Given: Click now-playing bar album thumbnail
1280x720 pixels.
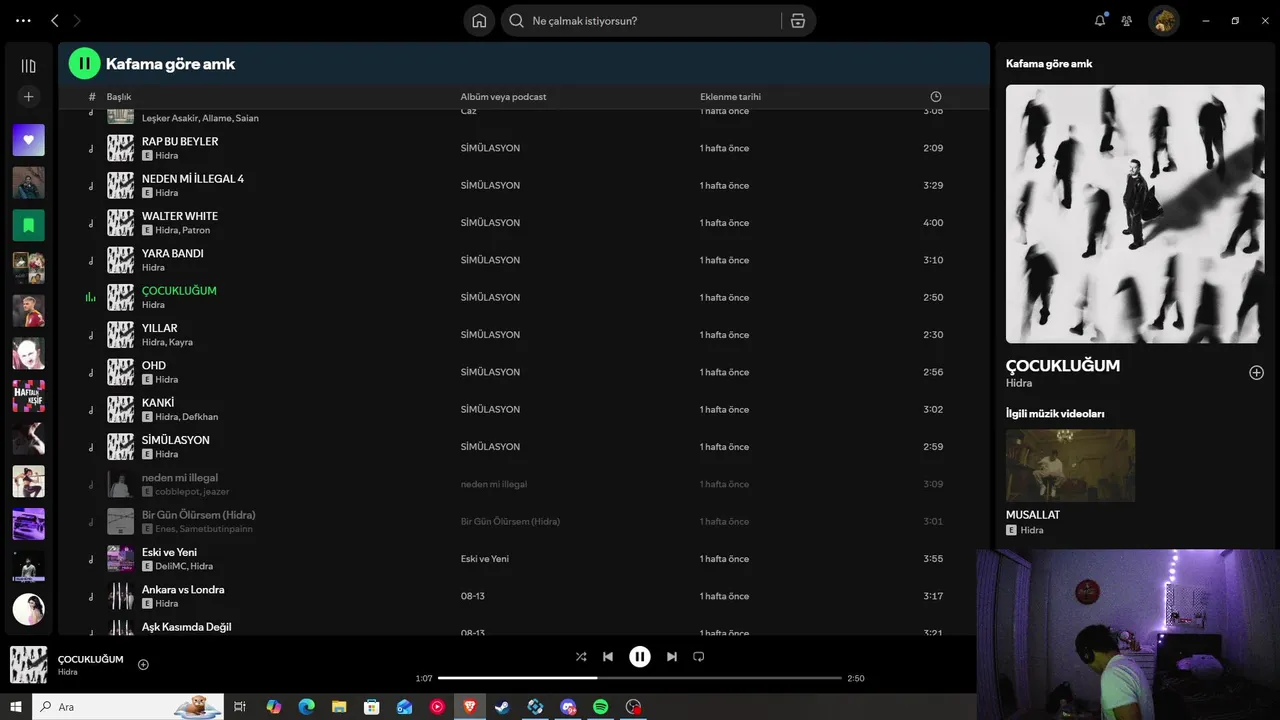Looking at the screenshot, I should click(x=28, y=665).
